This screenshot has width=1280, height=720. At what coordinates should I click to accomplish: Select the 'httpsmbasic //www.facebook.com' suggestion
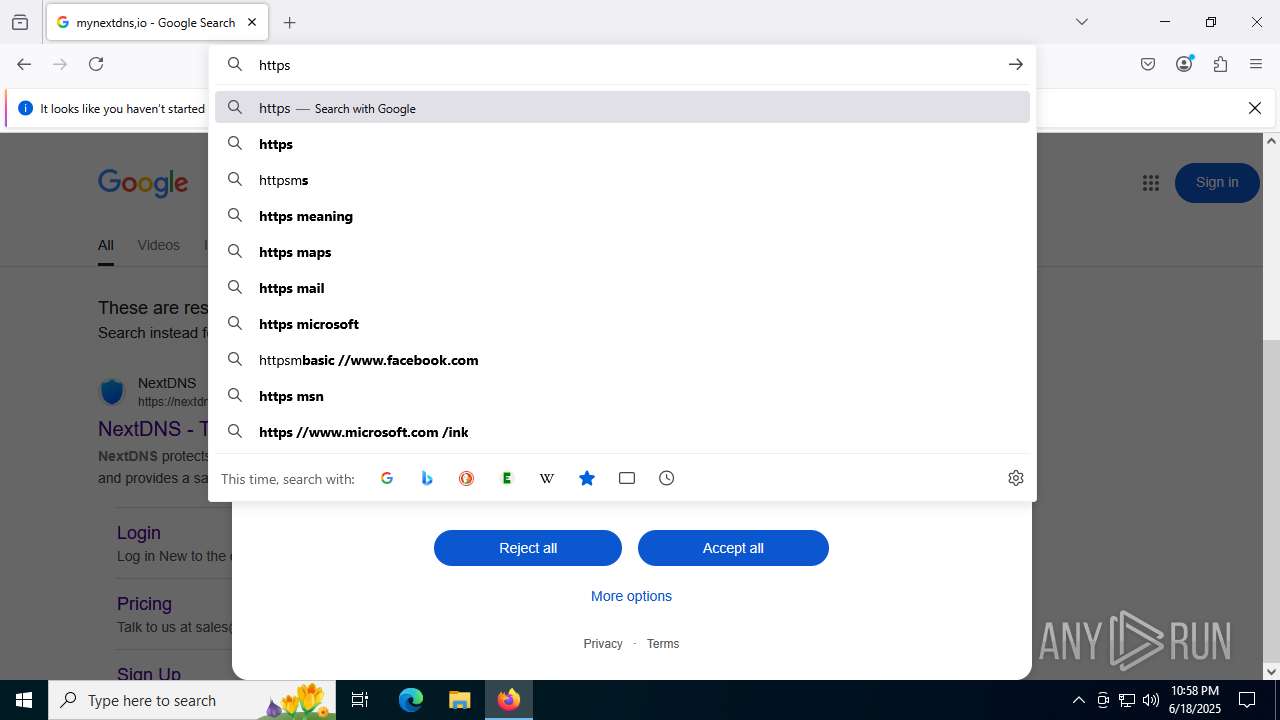point(622,360)
